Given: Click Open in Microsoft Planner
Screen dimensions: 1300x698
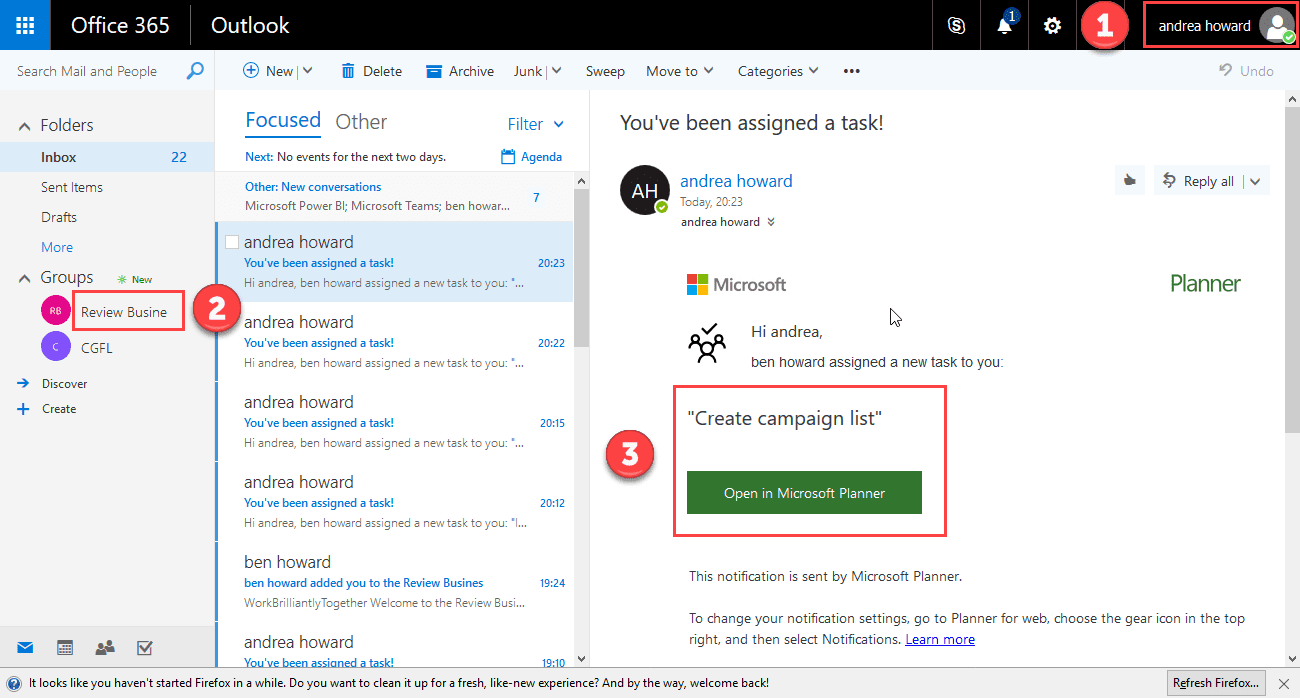Looking at the screenshot, I should point(804,493).
